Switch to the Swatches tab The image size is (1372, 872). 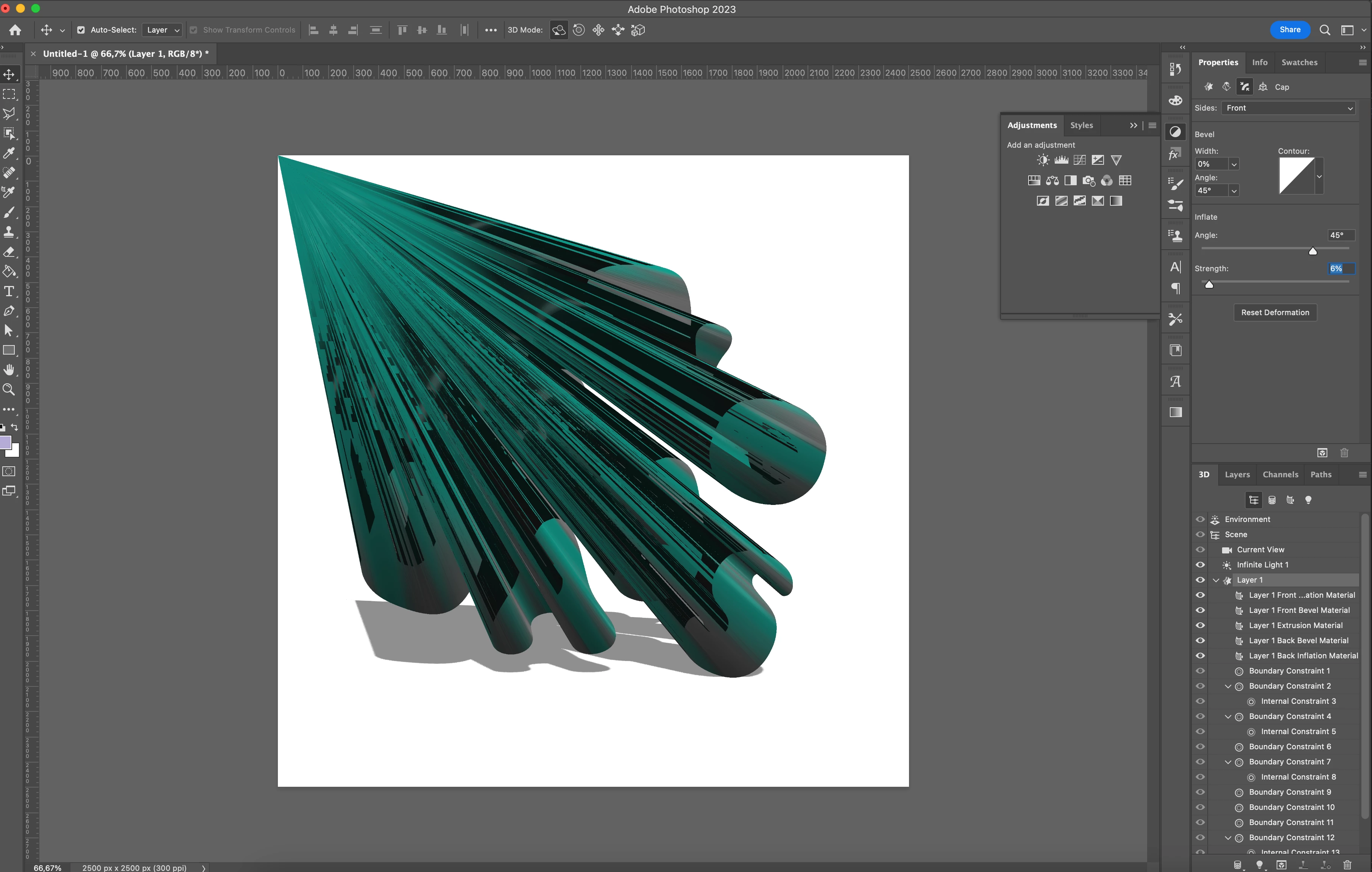(1299, 63)
